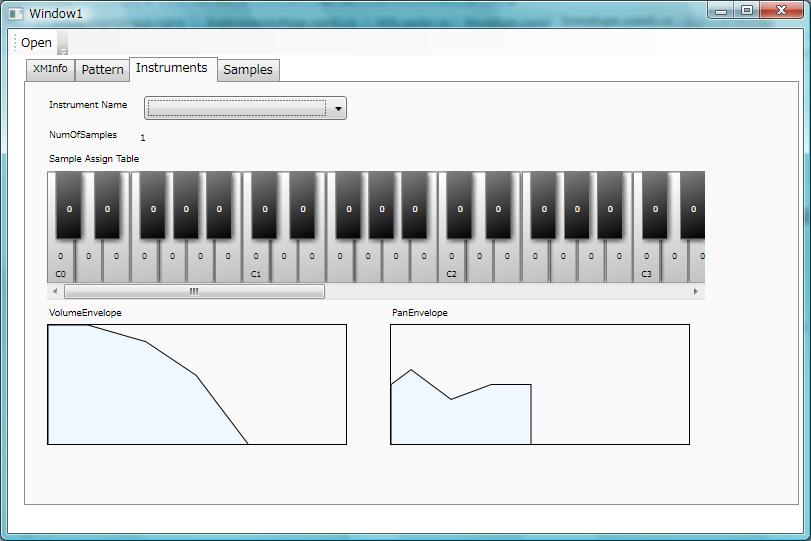Expand the toolbar overflow arrow beside Open

62,45
